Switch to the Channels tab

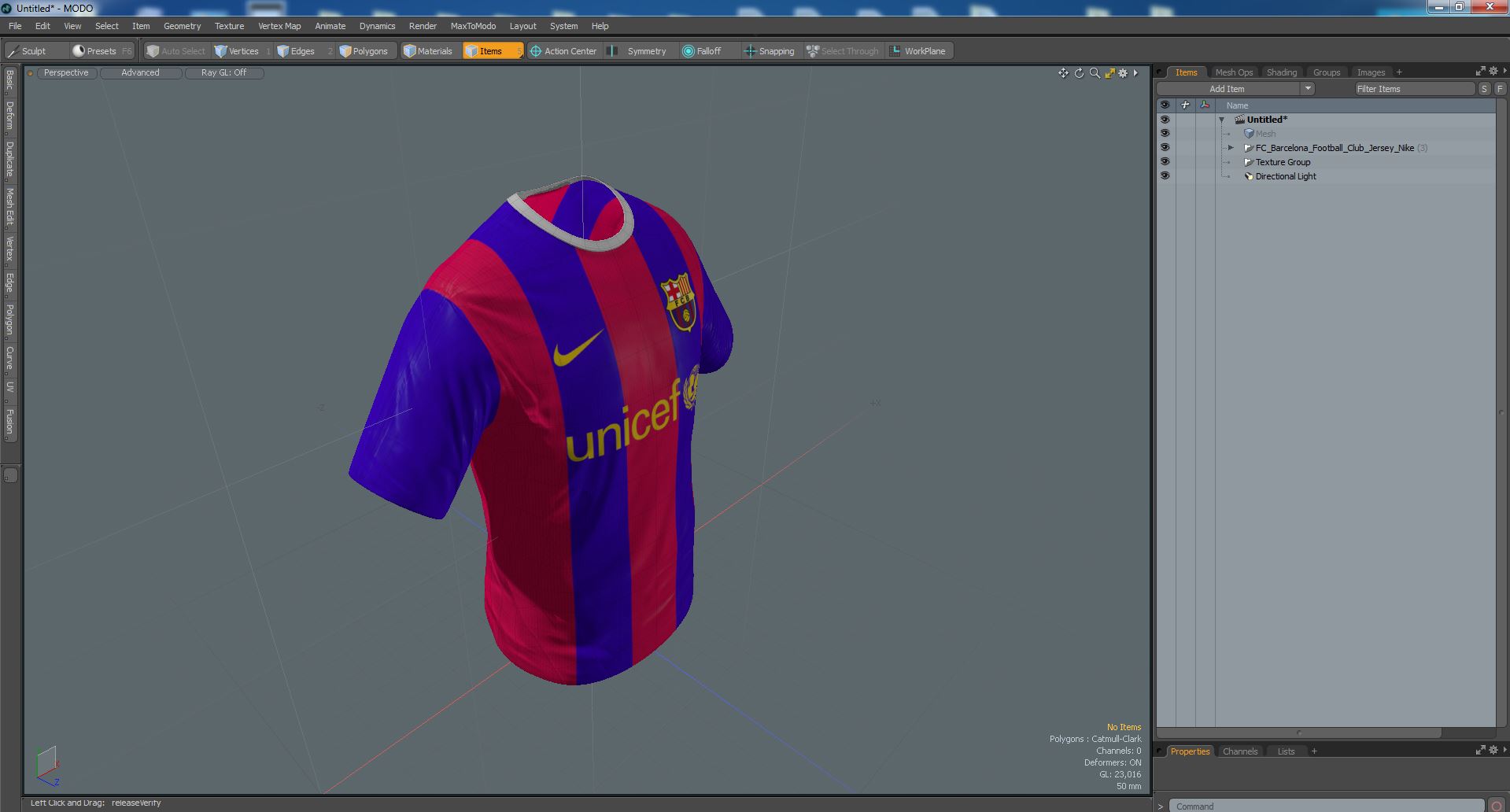tap(1240, 751)
